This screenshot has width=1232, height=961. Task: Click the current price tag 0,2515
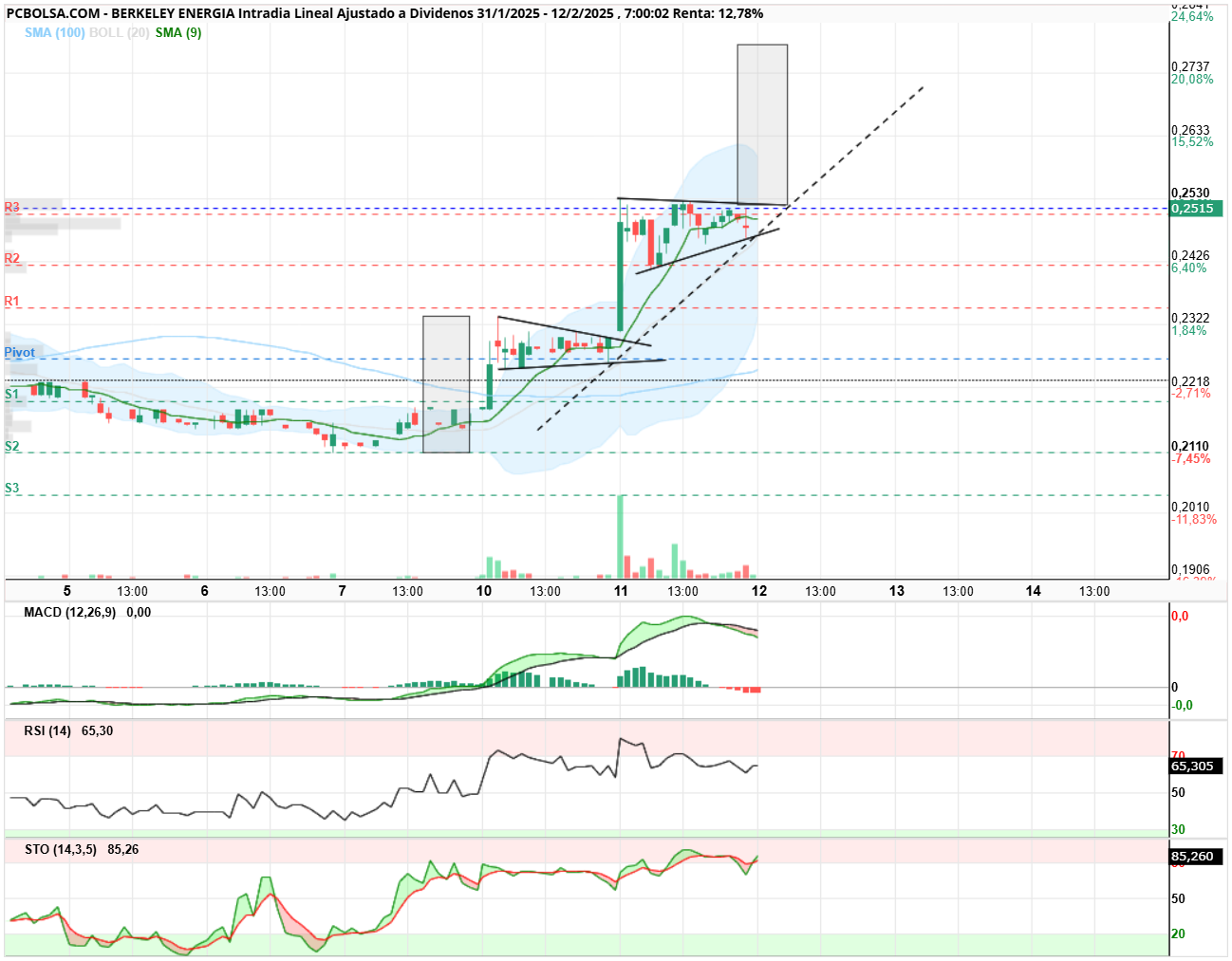point(1196,208)
